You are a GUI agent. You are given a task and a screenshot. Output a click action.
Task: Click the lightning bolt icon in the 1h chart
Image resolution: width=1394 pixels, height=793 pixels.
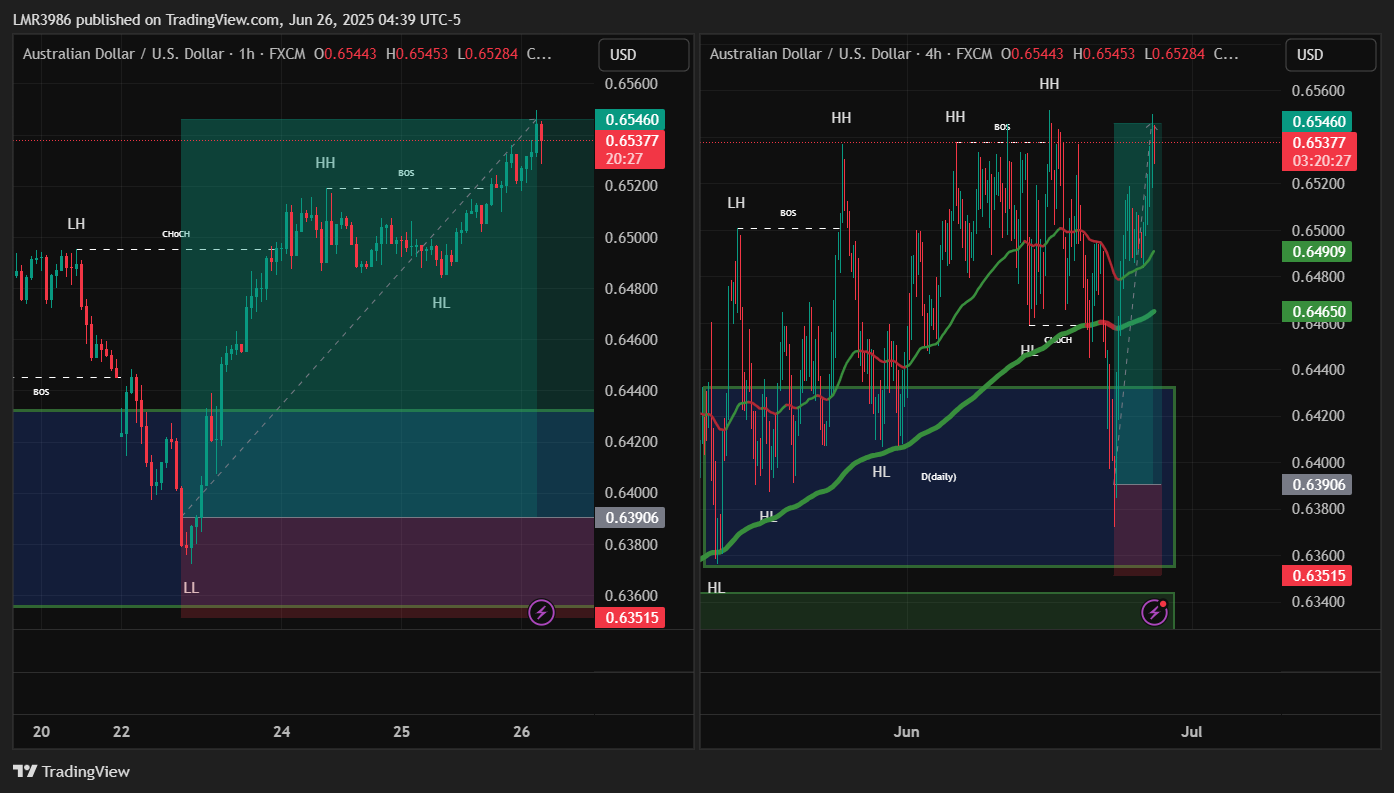click(541, 612)
